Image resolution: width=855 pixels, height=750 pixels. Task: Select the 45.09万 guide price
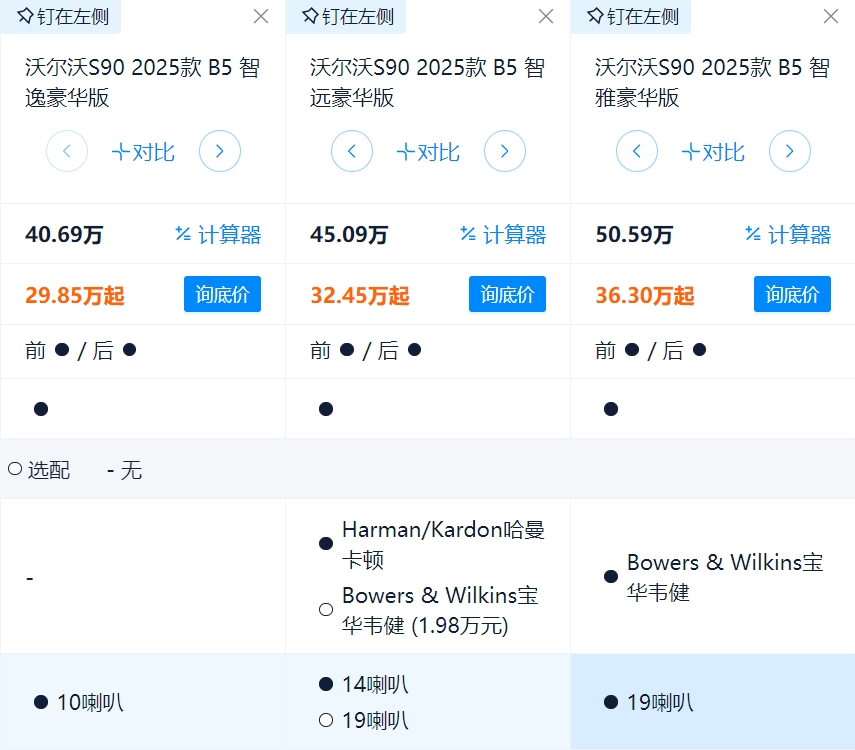[349, 235]
